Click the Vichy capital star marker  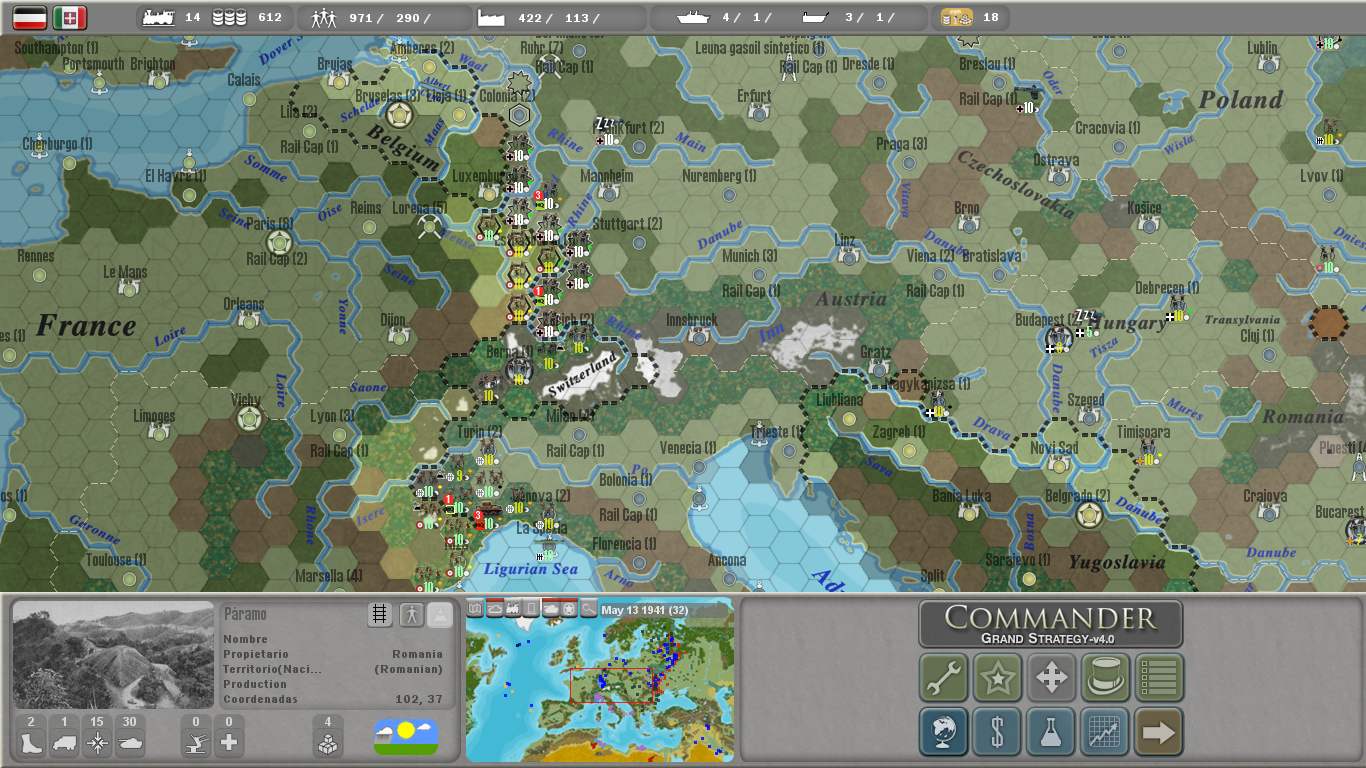pos(248,417)
